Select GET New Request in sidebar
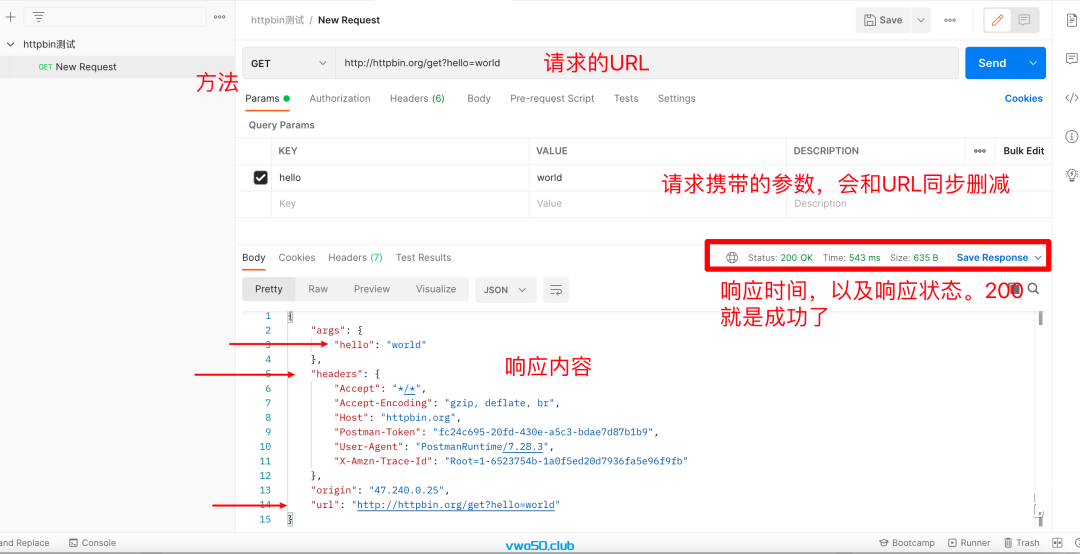 [117, 67]
